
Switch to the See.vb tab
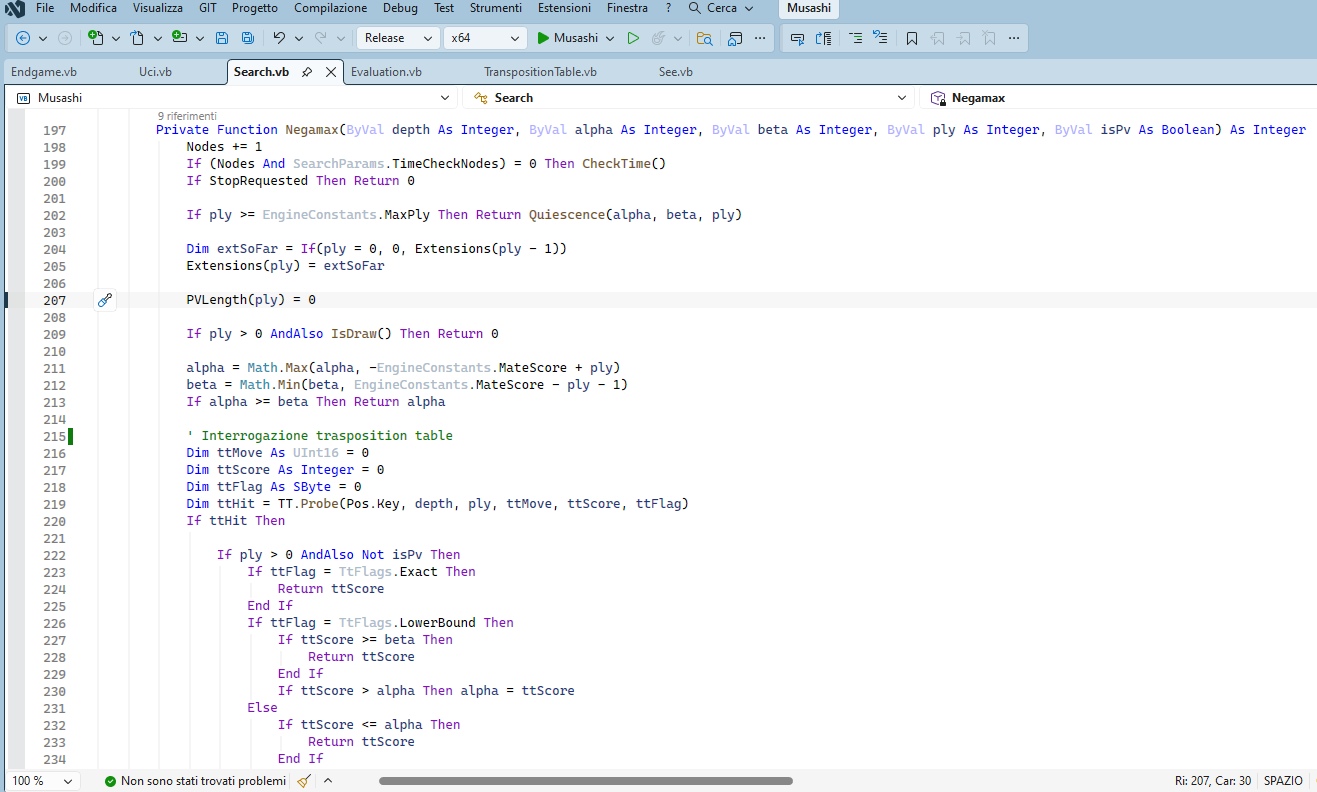click(x=675, y=72)
